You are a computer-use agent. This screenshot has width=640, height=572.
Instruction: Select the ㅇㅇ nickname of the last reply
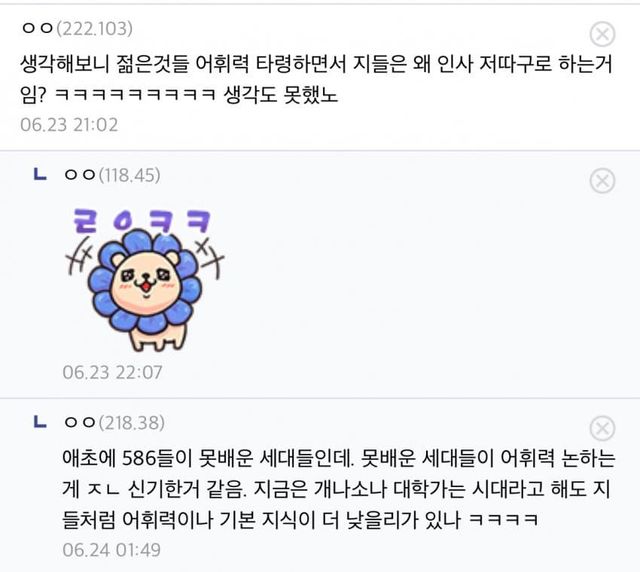[80, 423]
